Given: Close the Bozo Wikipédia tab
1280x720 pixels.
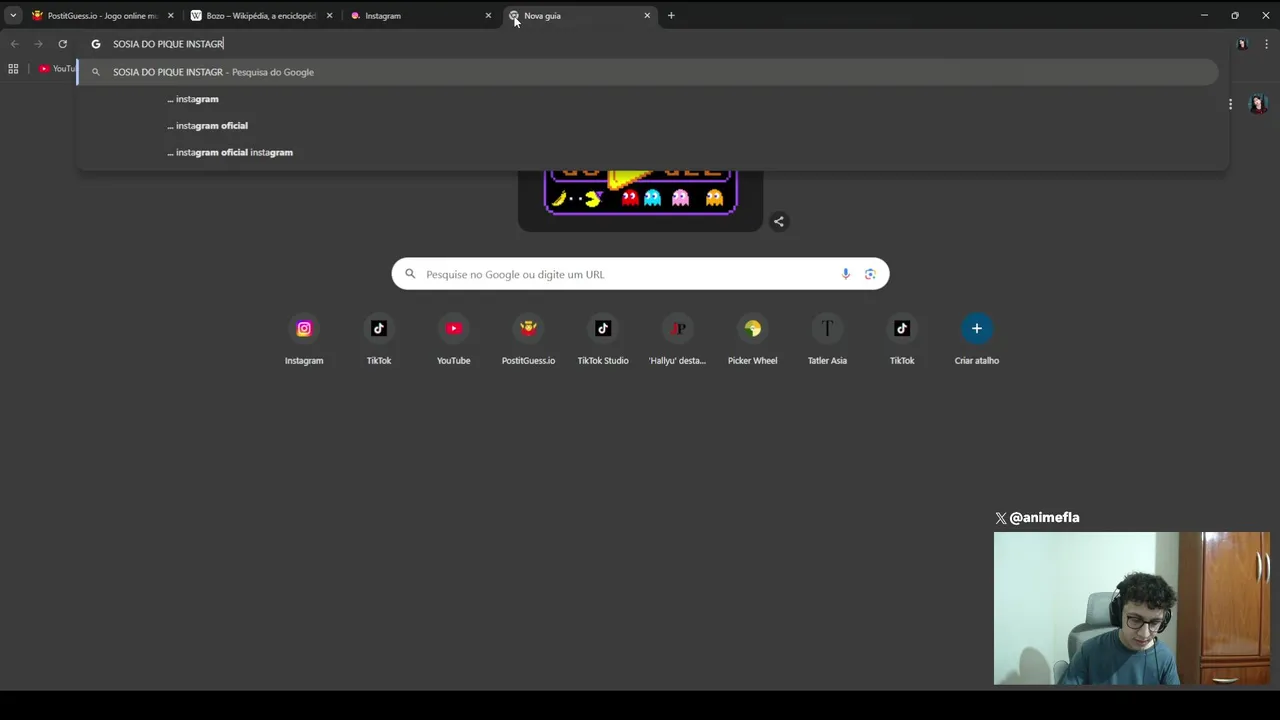Looking at the screenshot, I should 329,15.
